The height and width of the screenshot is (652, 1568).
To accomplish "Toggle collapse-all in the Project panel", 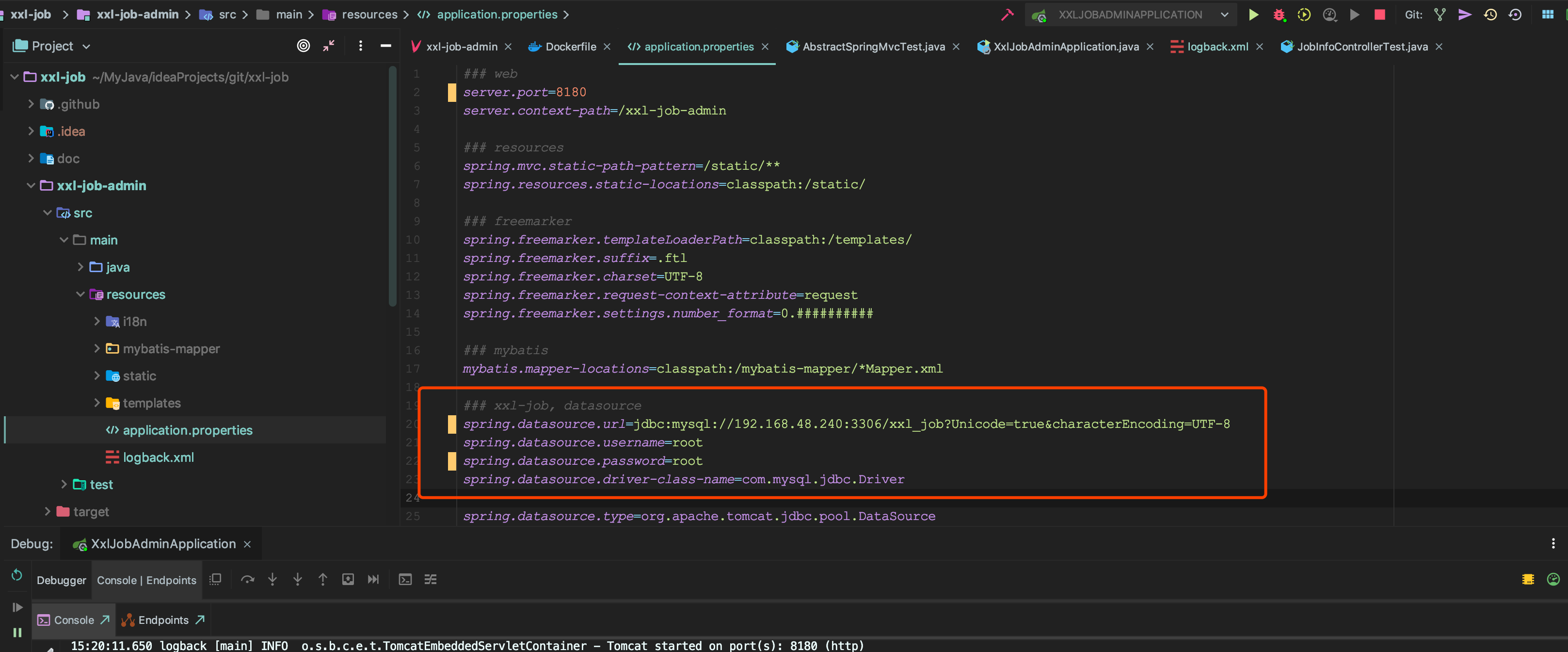I will (x=329, y=46).
